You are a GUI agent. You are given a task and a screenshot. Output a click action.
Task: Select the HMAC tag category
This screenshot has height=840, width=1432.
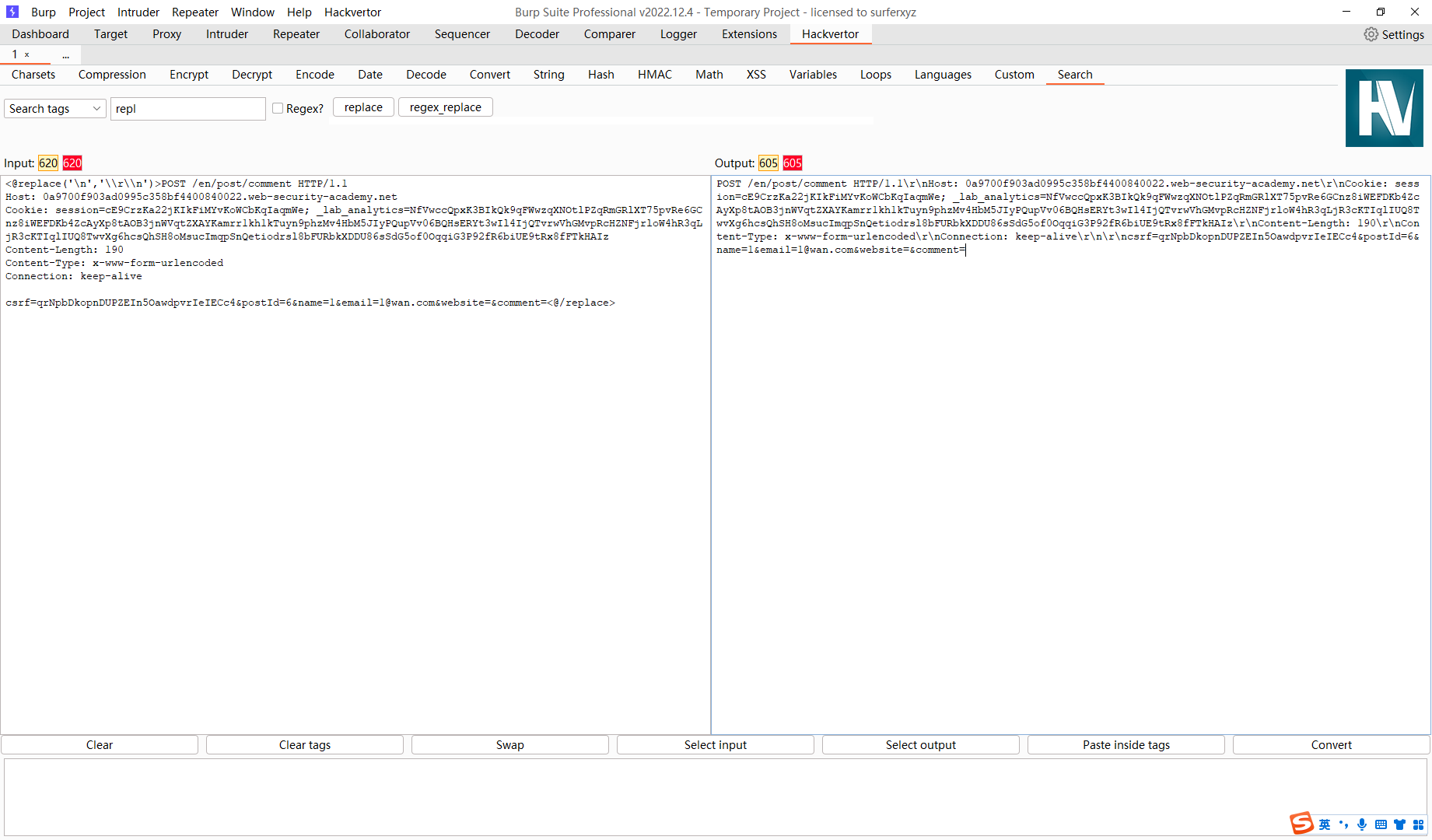click(x=655, y=75)
